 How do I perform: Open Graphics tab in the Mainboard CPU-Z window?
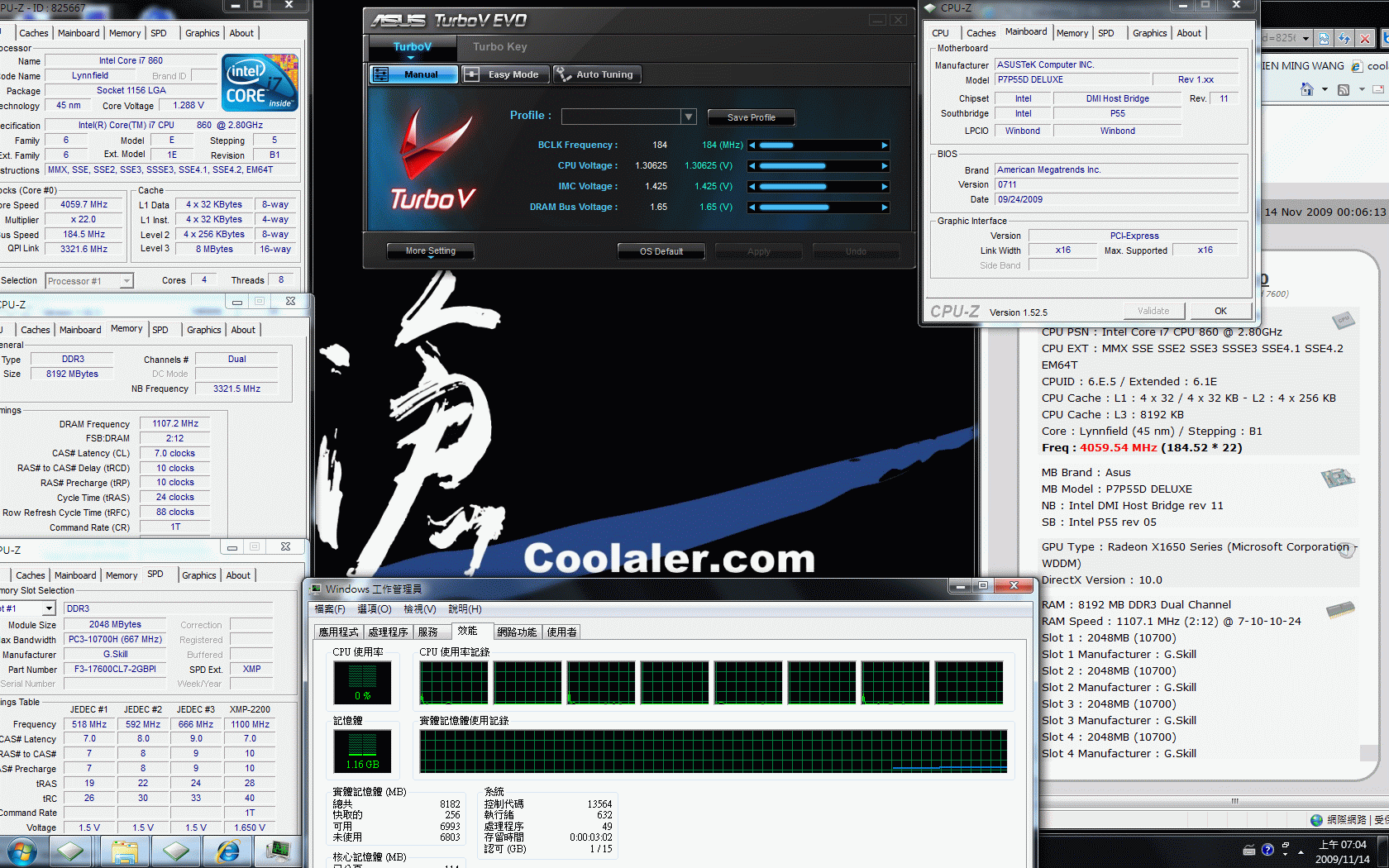[1149, 33]
